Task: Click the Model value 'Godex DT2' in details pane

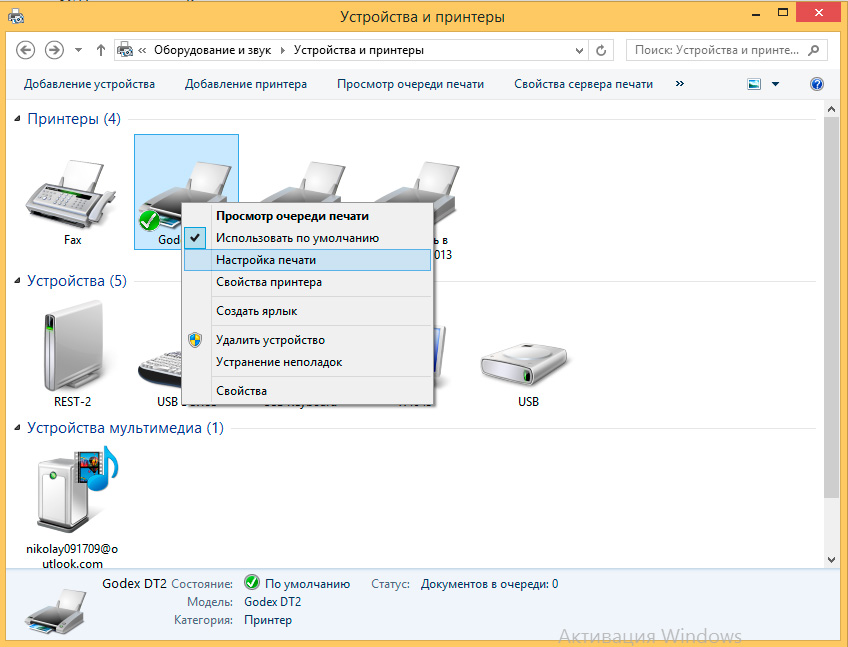Action: 273,602
